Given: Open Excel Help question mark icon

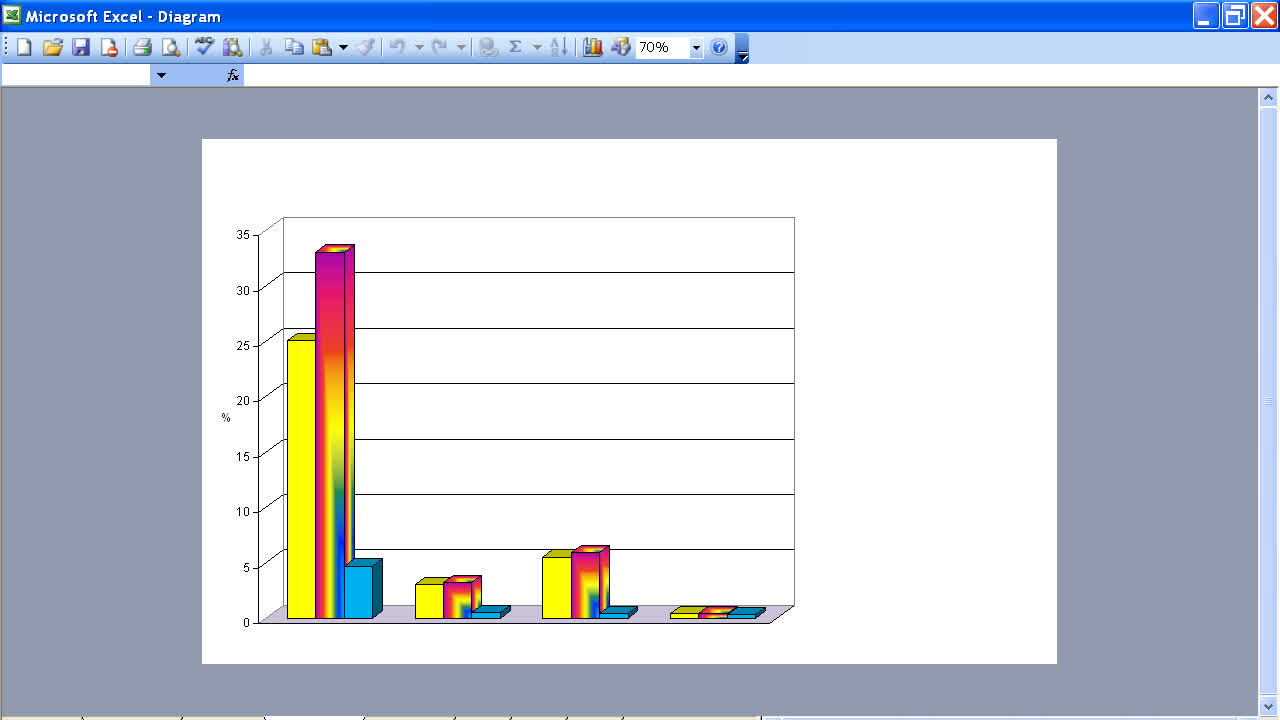Looking at the screenshot, I should tap(719, 47).
